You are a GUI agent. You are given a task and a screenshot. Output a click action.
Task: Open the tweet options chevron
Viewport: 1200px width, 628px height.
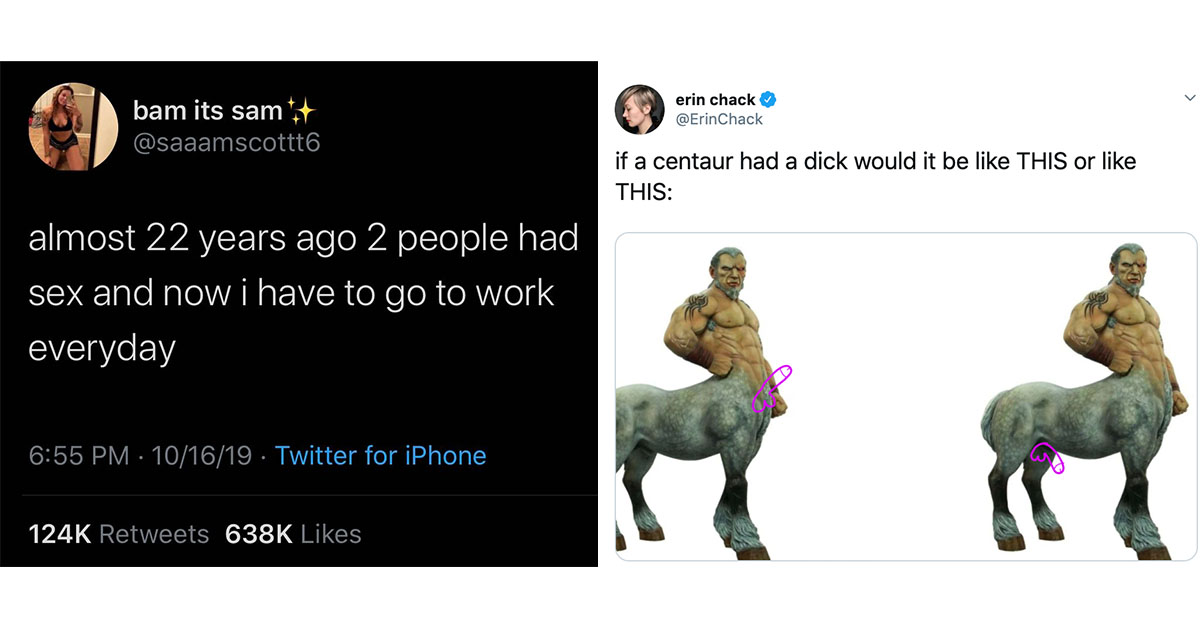[1189, 98]
